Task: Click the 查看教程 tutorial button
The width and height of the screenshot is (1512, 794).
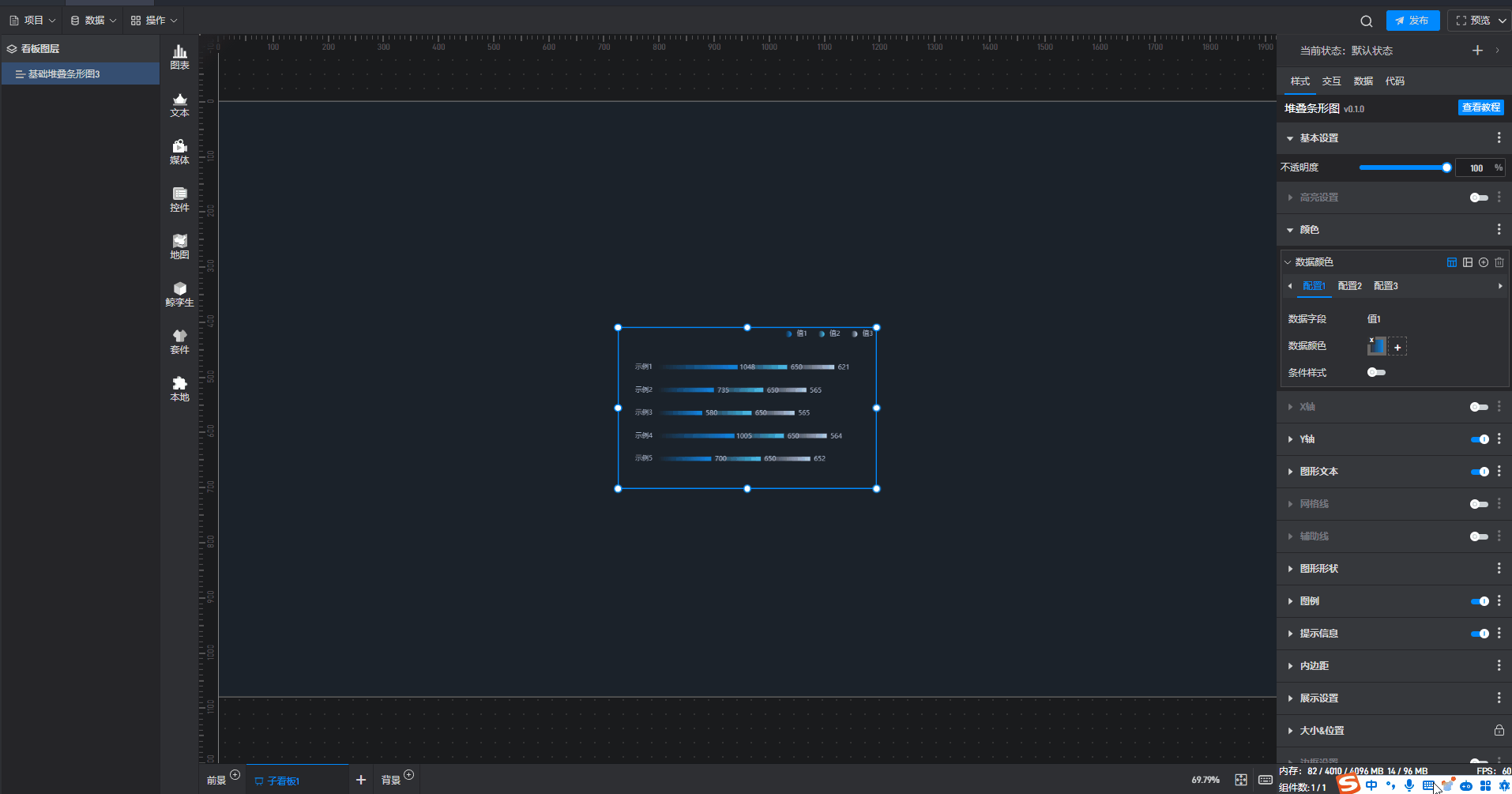Action: 1480,107
